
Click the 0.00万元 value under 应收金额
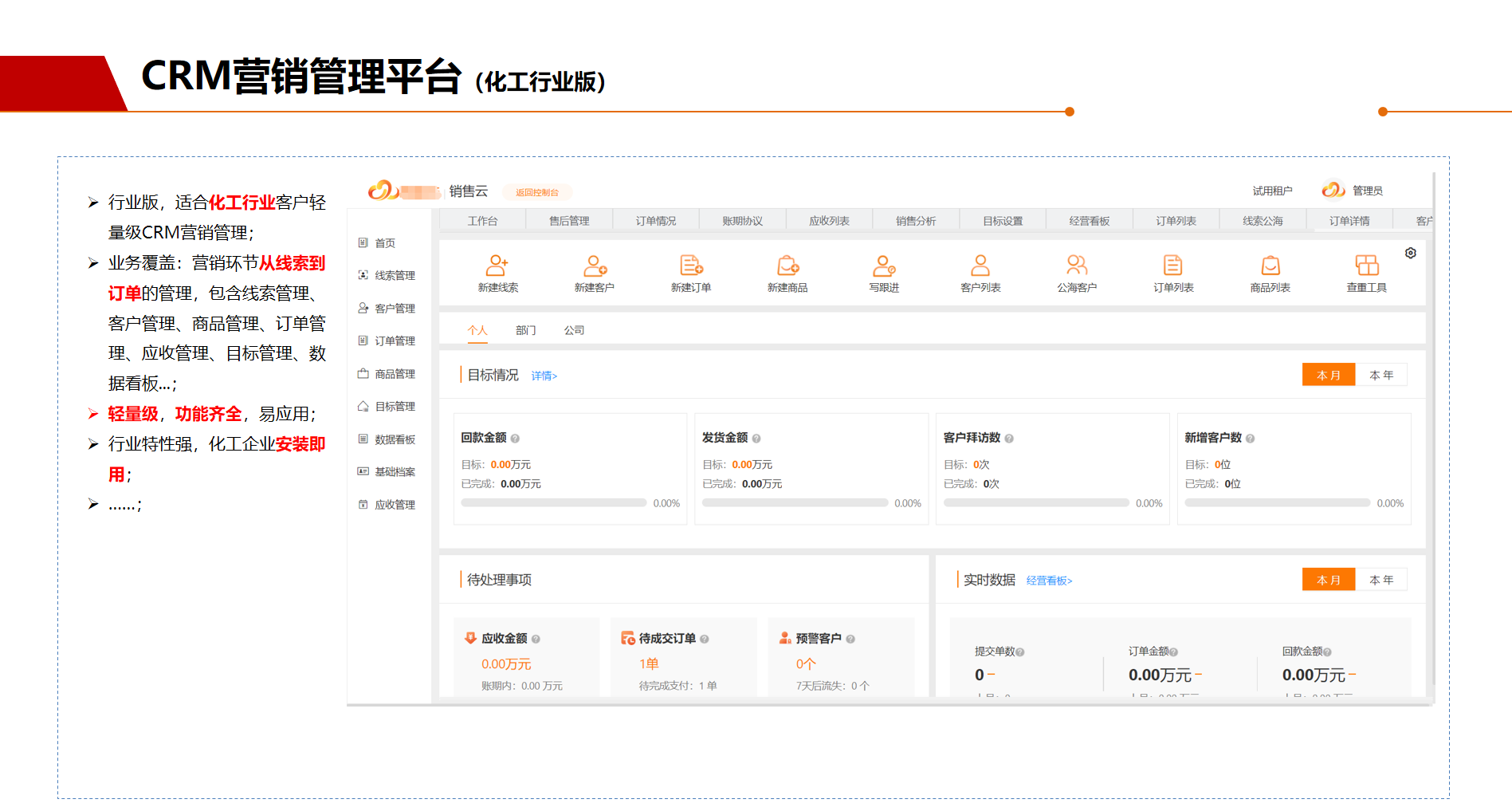(x=506, y=664)
